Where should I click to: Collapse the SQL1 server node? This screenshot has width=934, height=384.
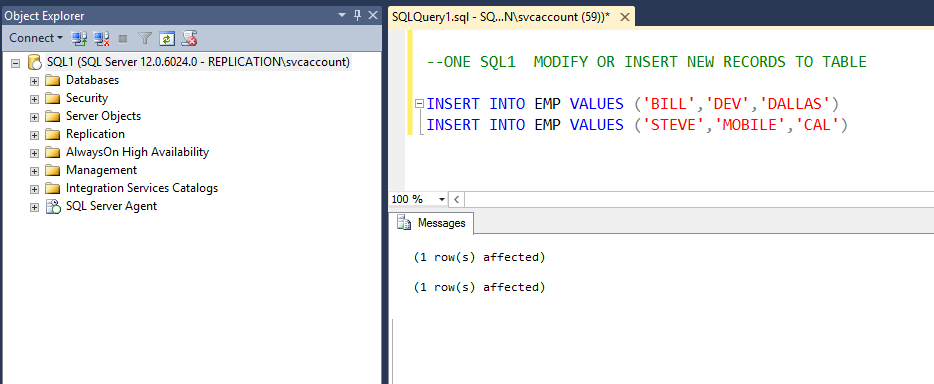pos(16,63)
